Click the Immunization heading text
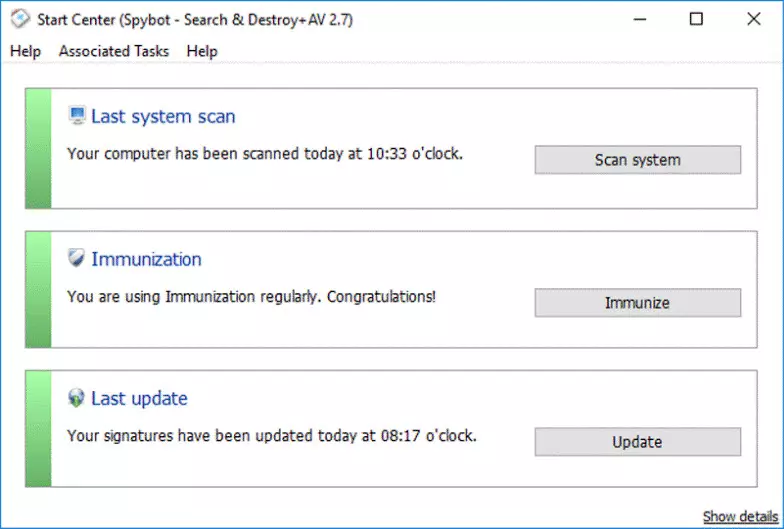 coord(146,259)
